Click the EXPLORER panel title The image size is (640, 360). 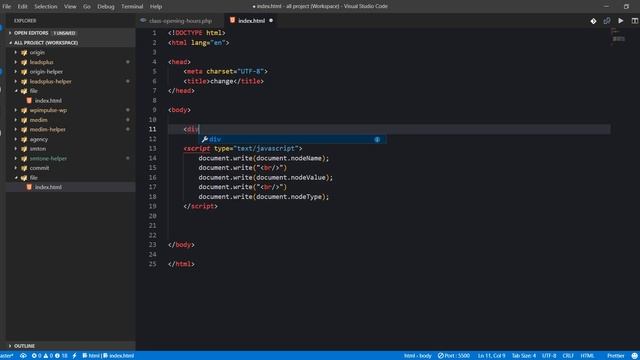point(25,20)
